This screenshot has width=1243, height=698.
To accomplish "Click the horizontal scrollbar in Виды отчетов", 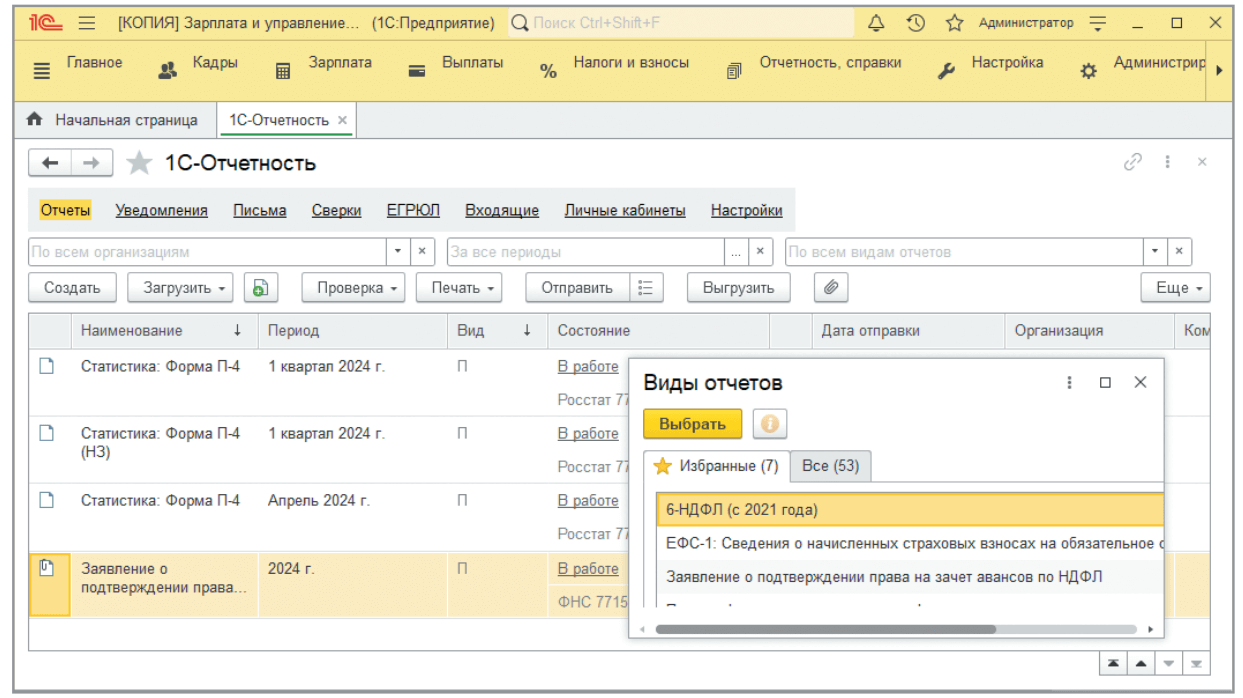I will tap(825, 630).
